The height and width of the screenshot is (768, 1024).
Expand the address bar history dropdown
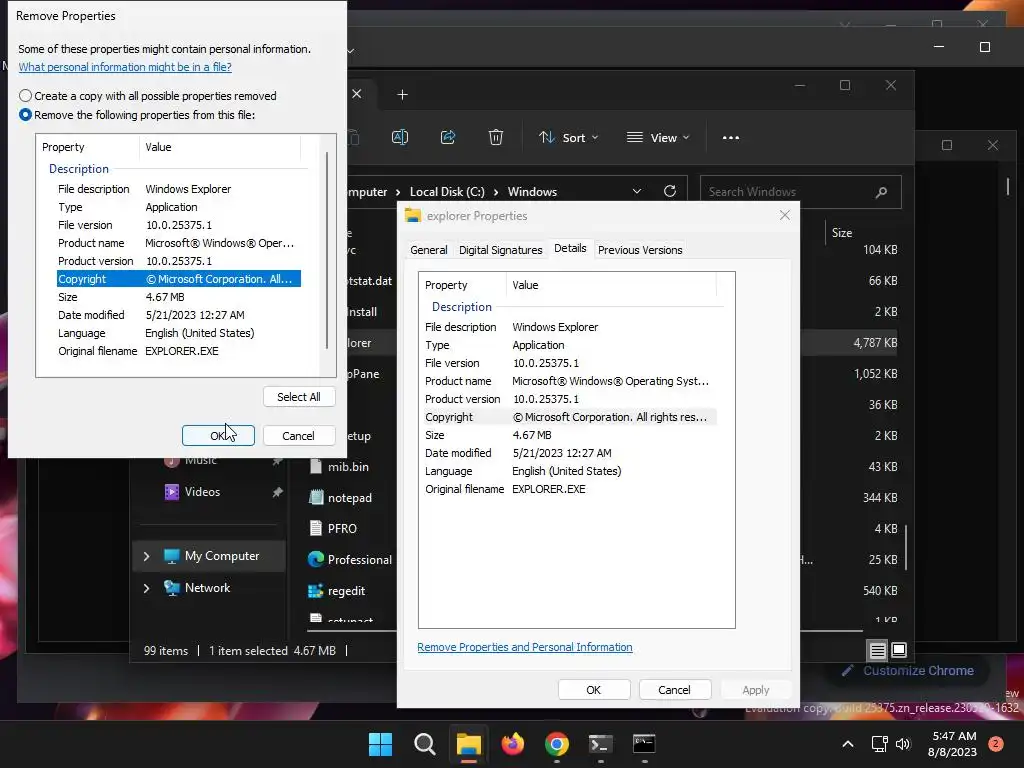pyautogui.click(x=637, y=191)
